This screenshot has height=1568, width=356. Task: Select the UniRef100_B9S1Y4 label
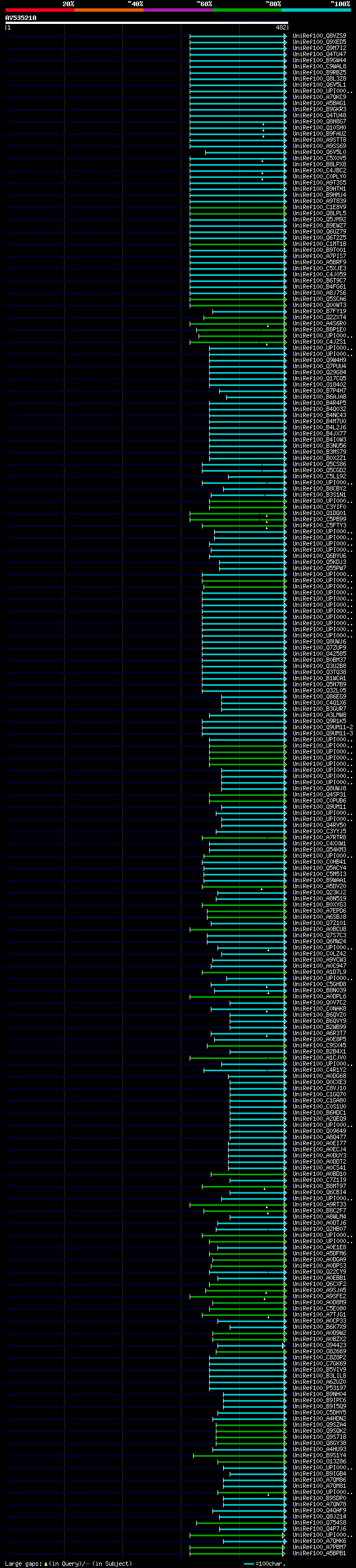coord(319,1456)
